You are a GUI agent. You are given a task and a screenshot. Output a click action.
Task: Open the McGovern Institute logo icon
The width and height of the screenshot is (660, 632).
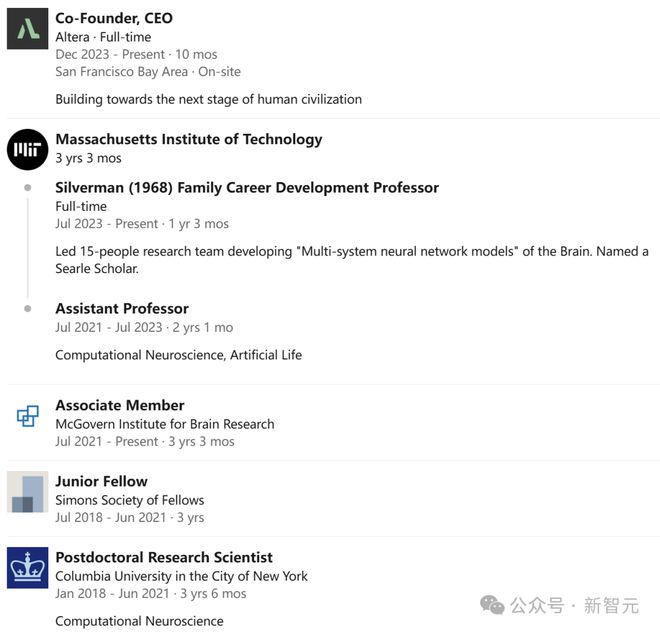[27, 415]
